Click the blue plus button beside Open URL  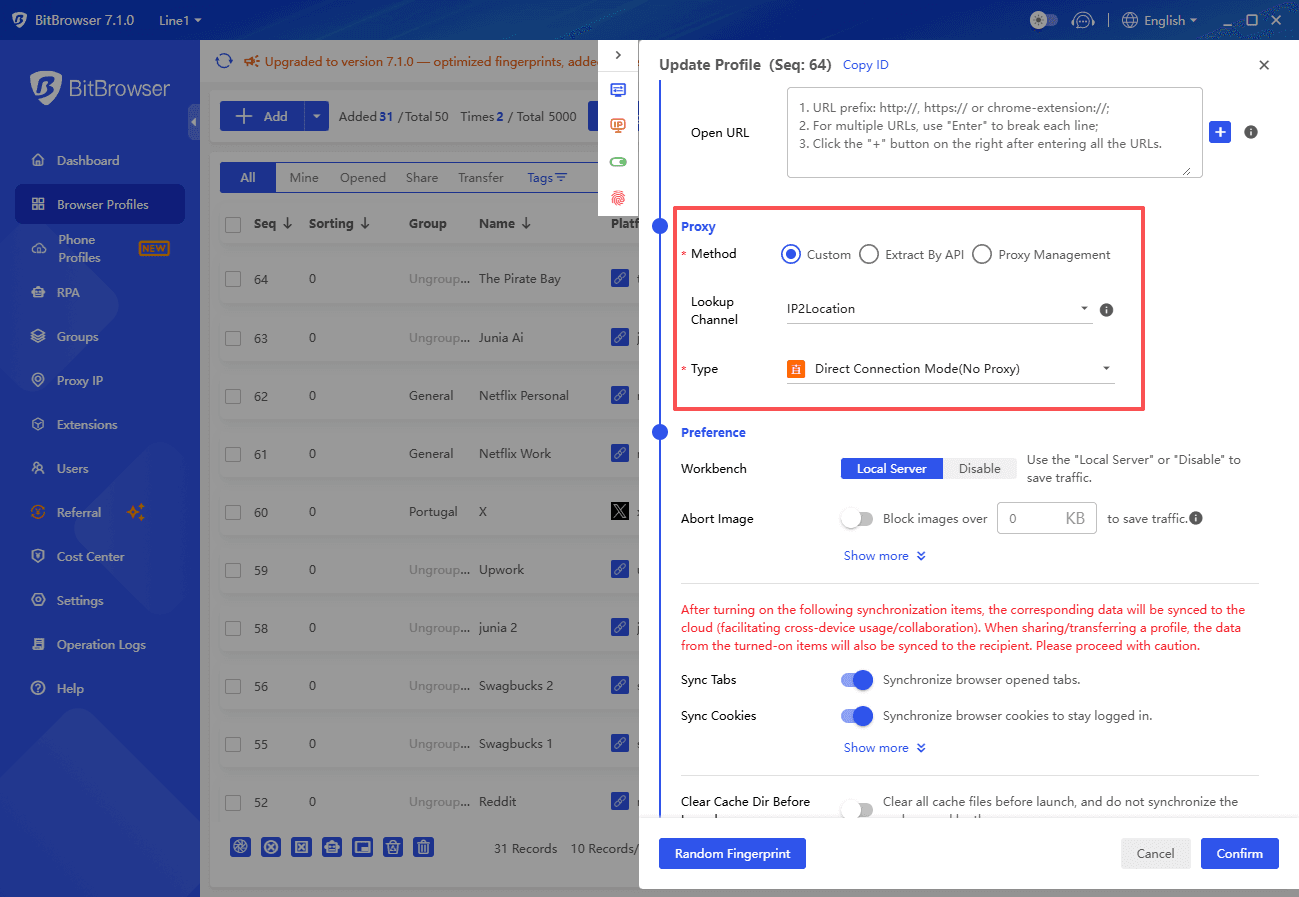point(1220,132)
